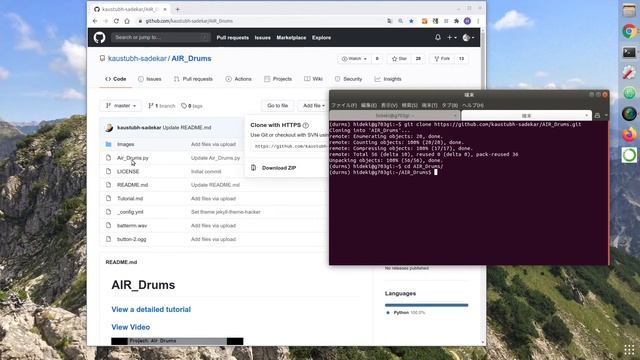
Task: Open the Terminal icon in the dock
Action: click(x=629, y=52)
